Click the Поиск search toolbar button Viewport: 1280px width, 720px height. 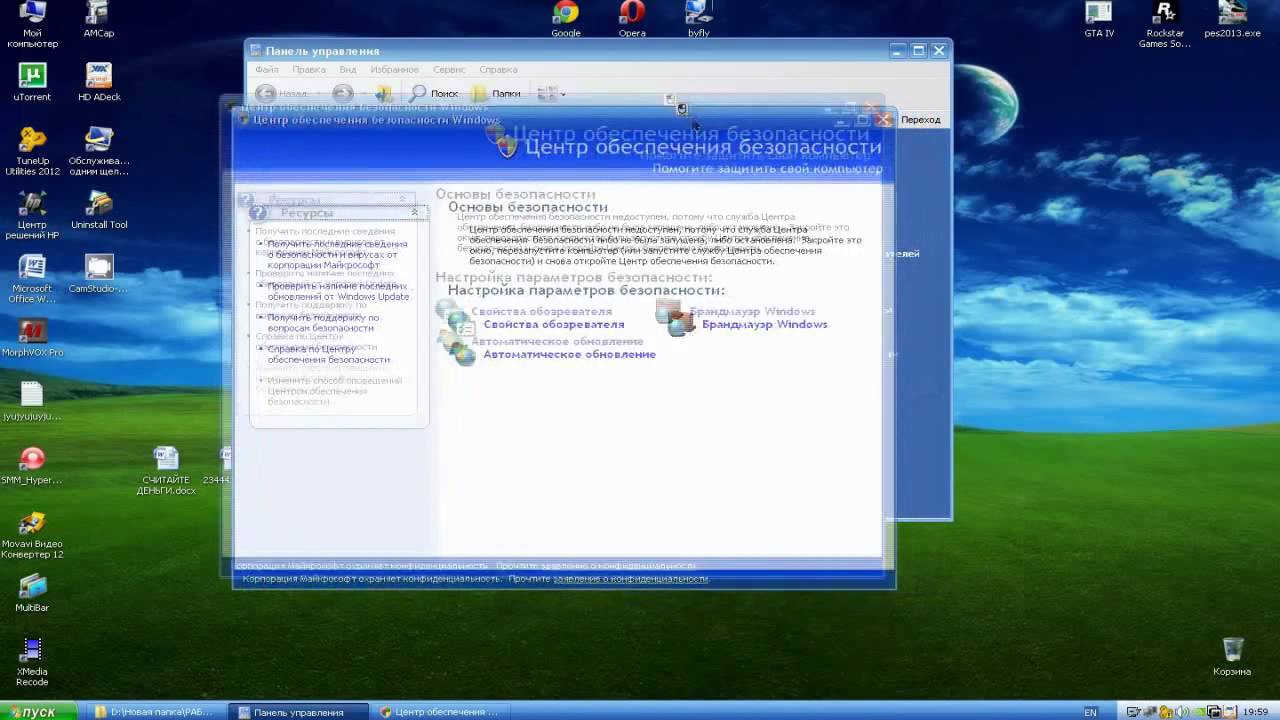click(x=434, y=93)
